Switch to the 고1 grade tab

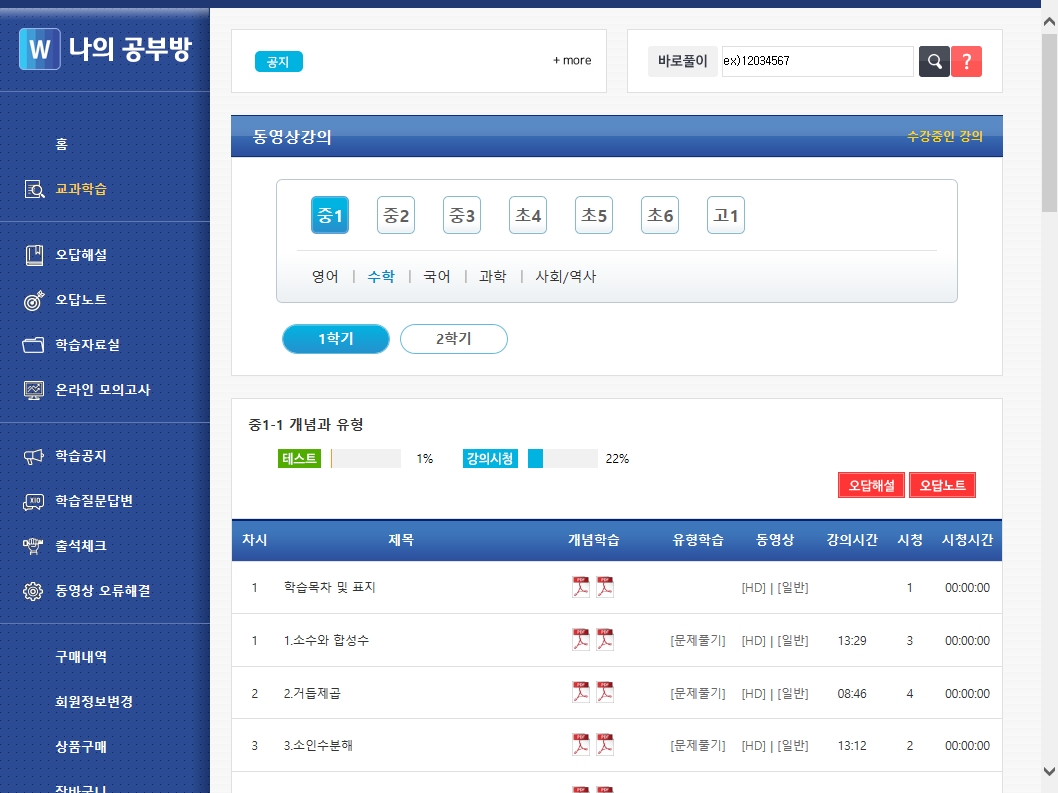coord(725,215)
